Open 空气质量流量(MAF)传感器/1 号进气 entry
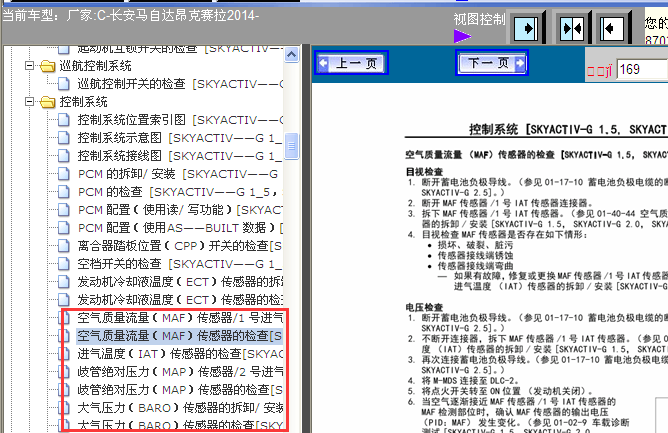Image resolution: width=668 pixels, height=433 pixels. point(180,318)
